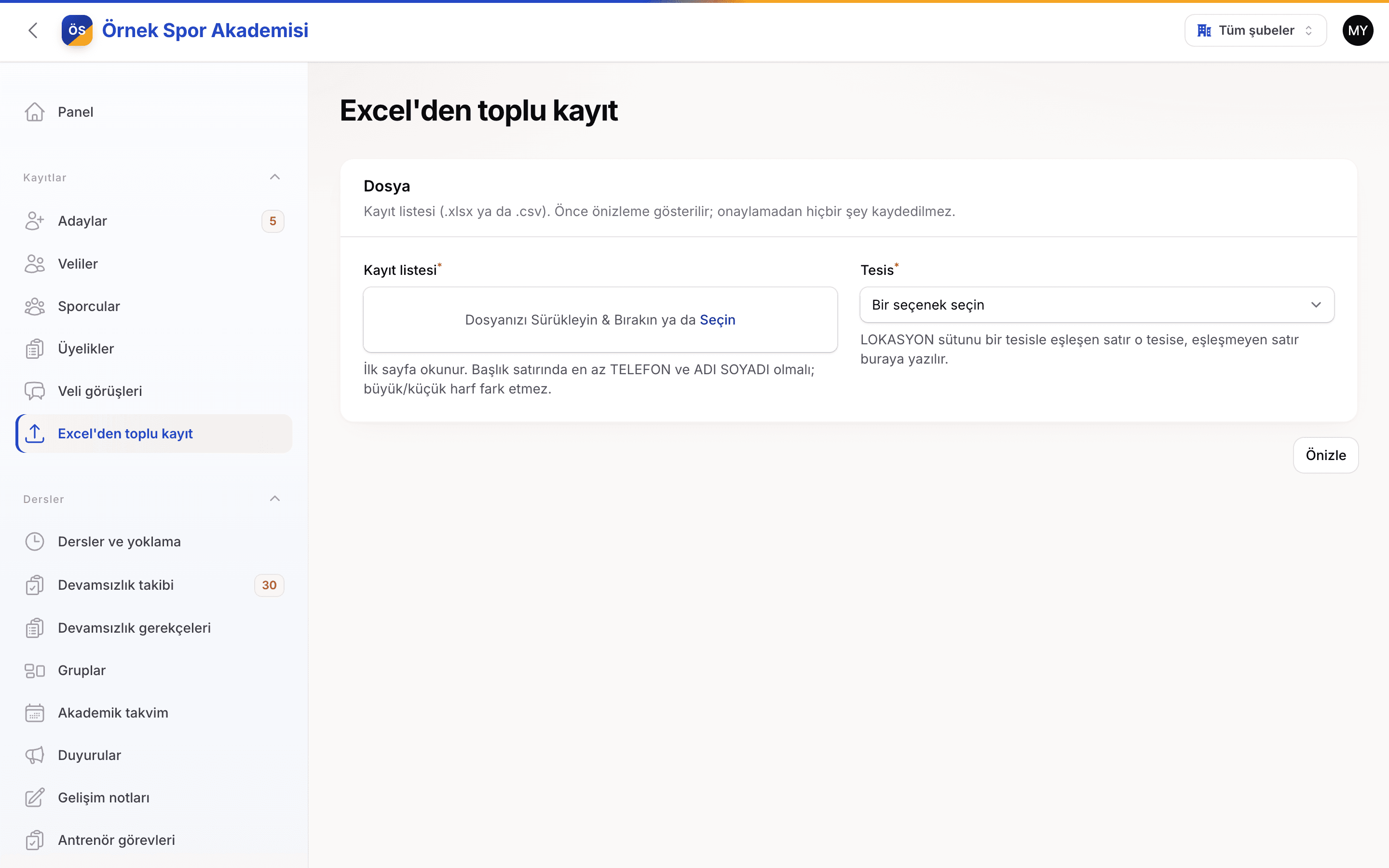Screen dimensions: 1389x868
Task: Click the Gelişim notları pencil icon
Action: point(34,798)
